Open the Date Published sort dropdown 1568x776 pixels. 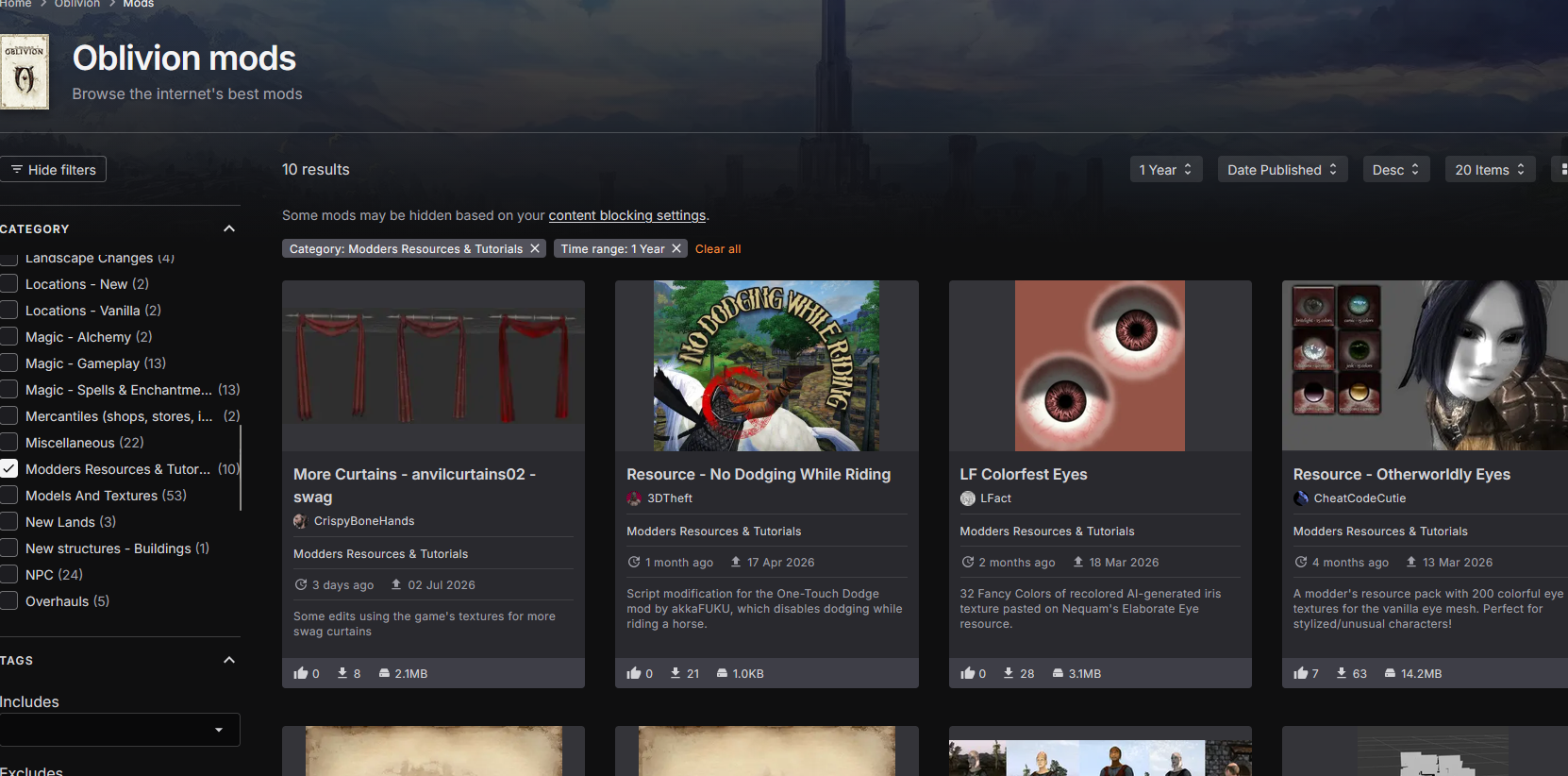(1283, 170)
